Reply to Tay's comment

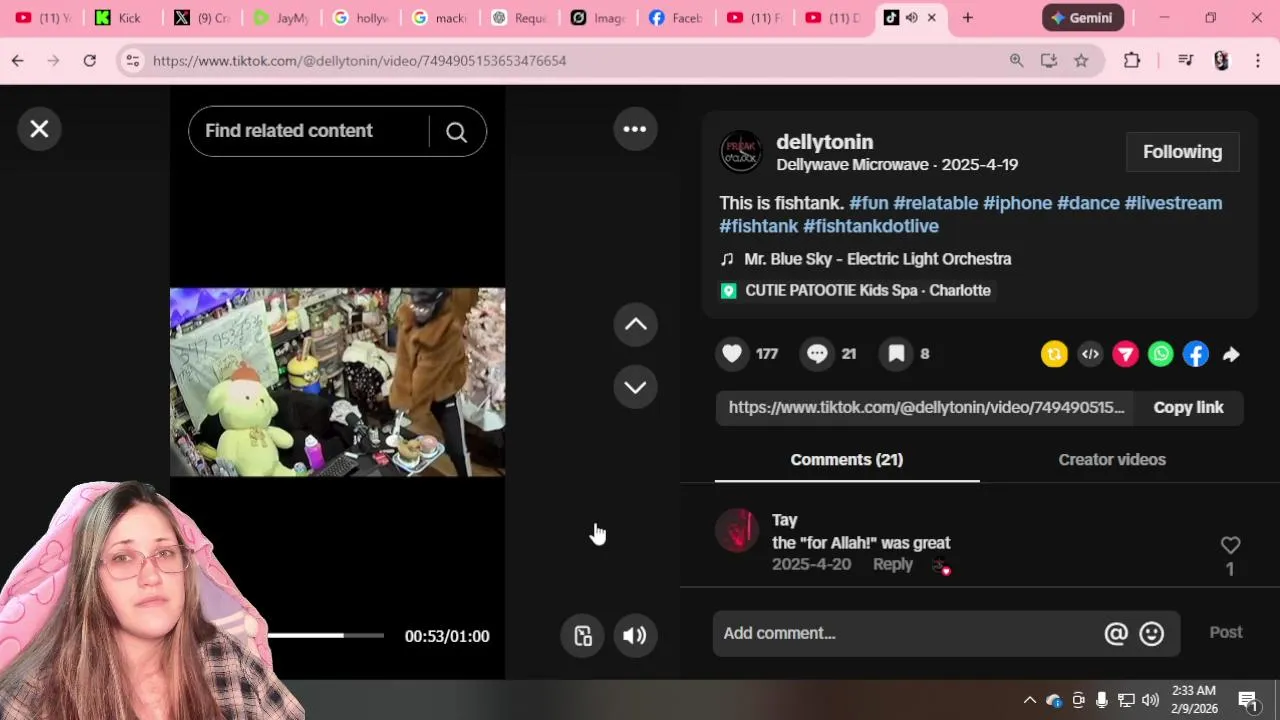tap(893, 564)
